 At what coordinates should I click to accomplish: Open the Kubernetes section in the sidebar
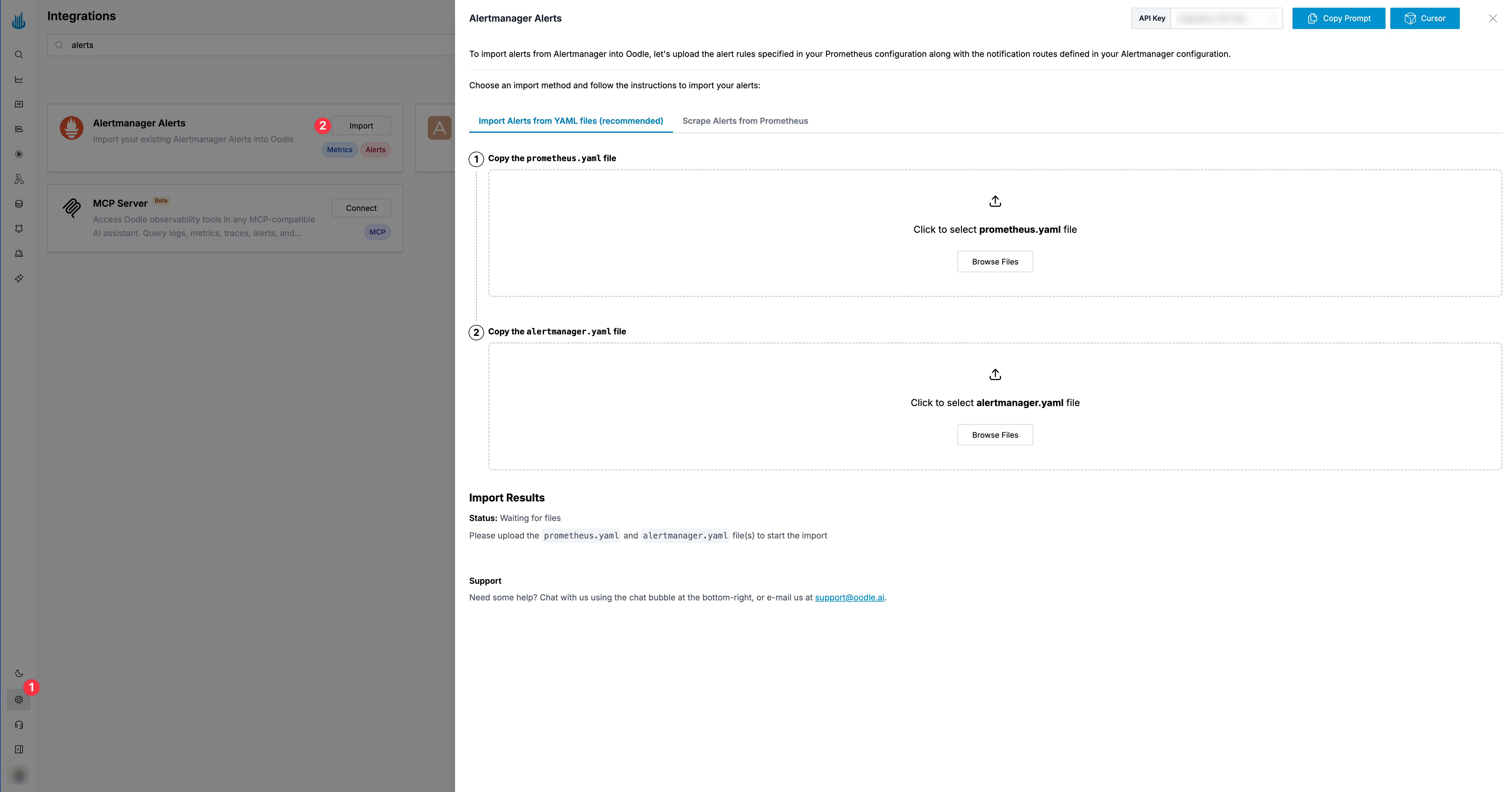click(x=19, y=154)
